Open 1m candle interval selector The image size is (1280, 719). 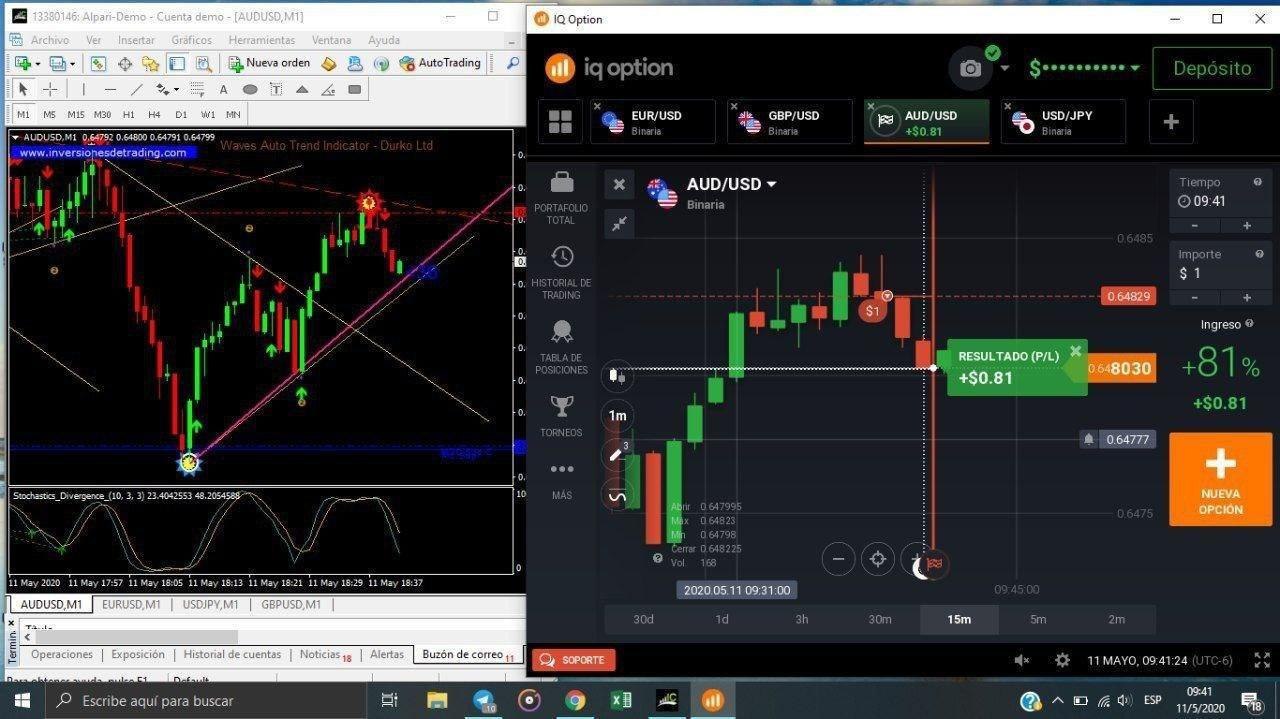617,415
